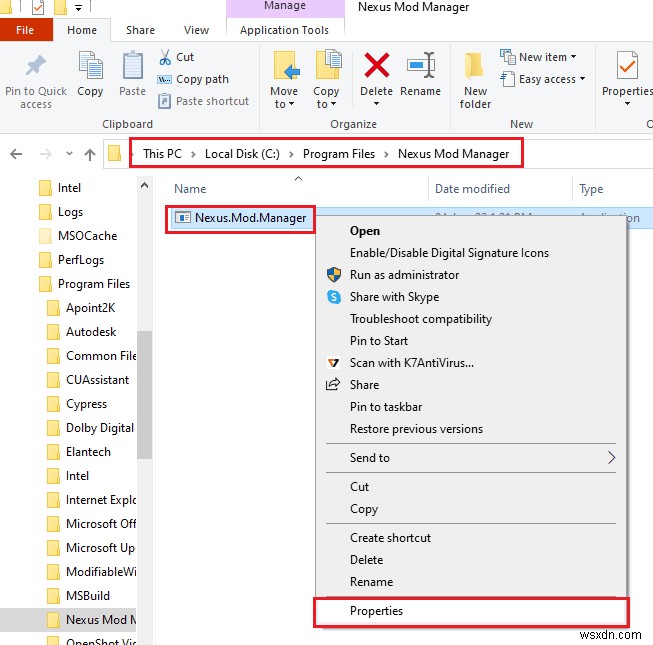This screenshot has height=645, width=653.
Task: Click Local Disk (C:) breadcrumb
Action: pos(242,154)
